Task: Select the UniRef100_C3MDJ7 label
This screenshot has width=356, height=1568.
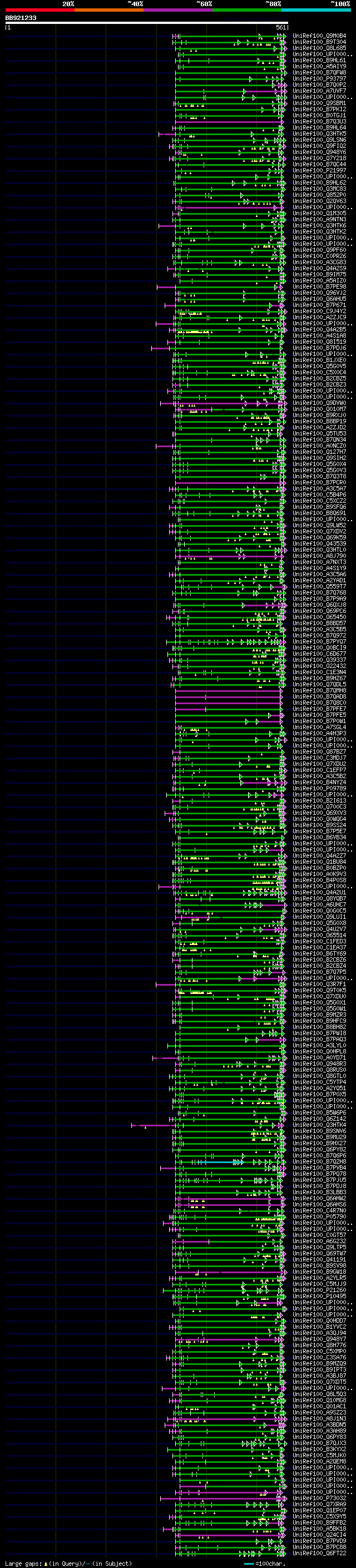Action: click(319, 758)
